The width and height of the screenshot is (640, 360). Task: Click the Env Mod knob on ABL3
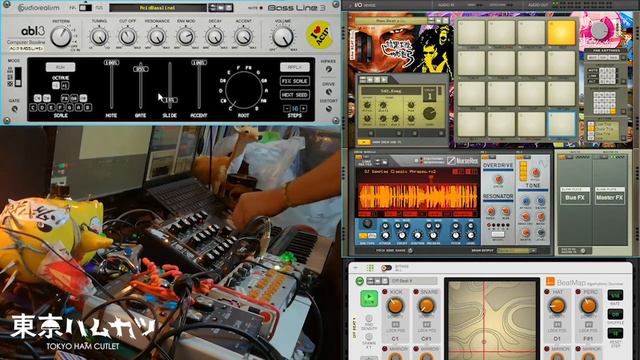[x=185, y=37]
